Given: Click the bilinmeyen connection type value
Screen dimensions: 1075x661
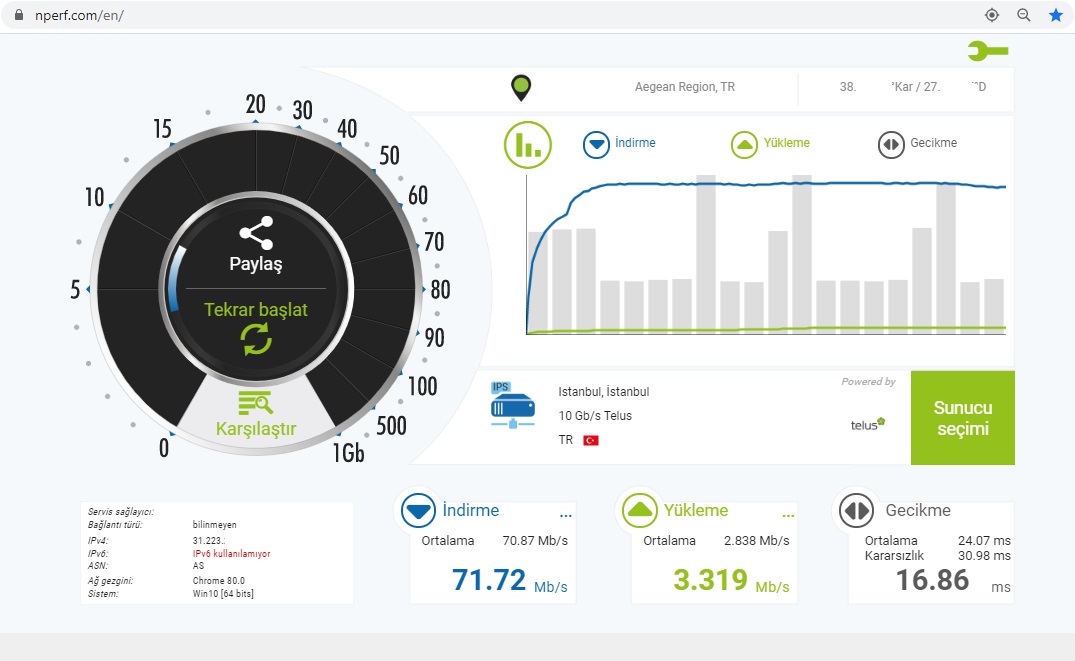Looking at the screenshot, I should (x=214, y=525).
